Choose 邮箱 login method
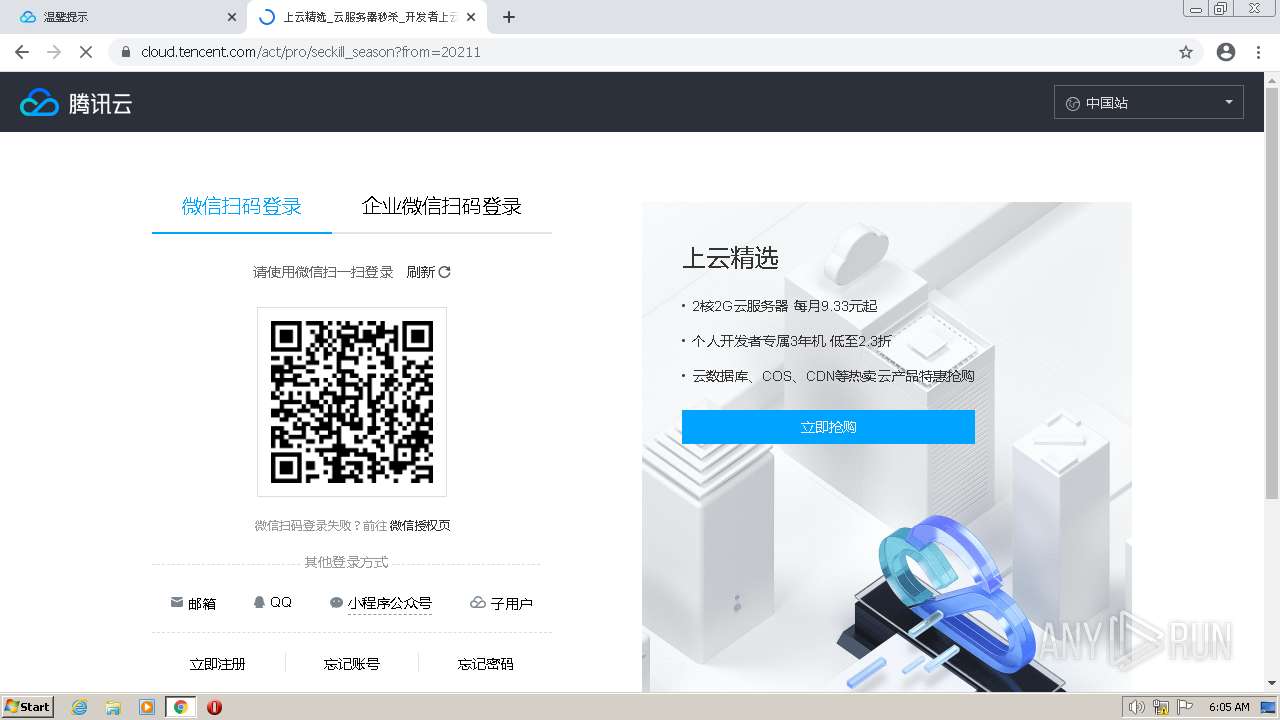The width and height of the screenshot is (1280, 720). [x=193, y=603]
